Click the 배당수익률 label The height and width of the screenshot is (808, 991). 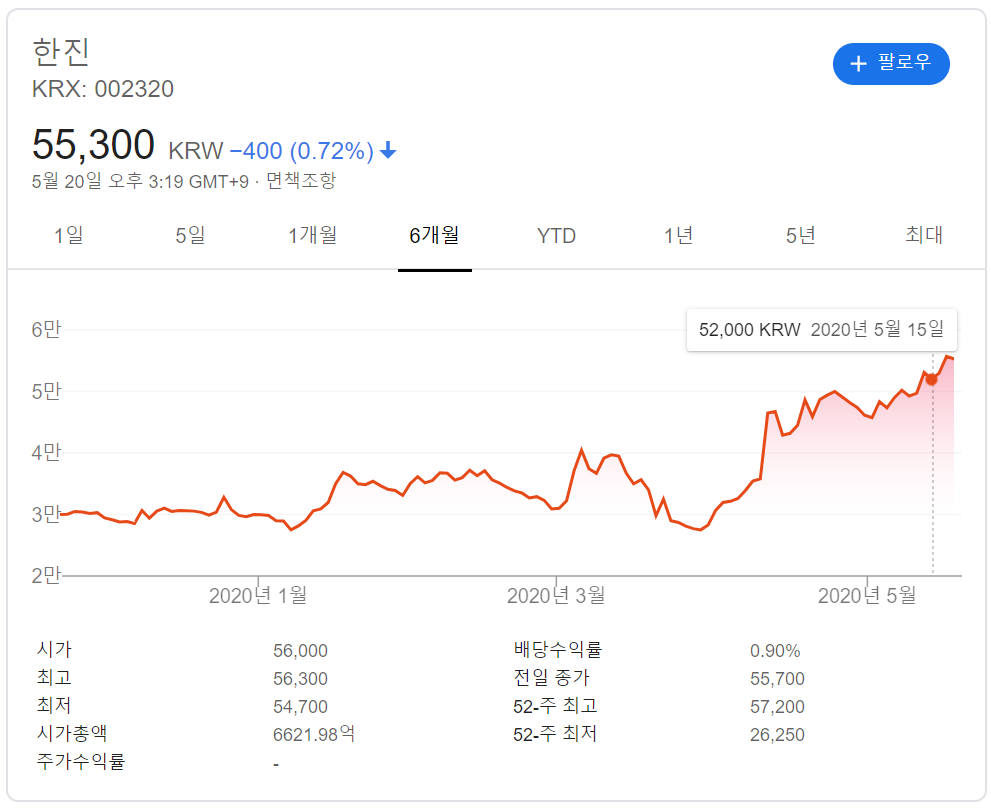558,650
